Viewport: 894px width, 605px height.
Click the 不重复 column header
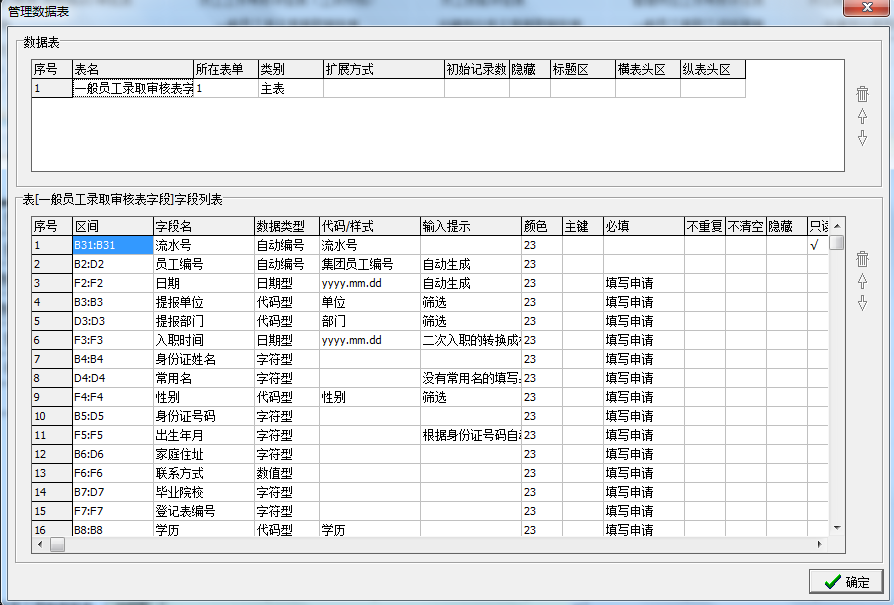705,226
